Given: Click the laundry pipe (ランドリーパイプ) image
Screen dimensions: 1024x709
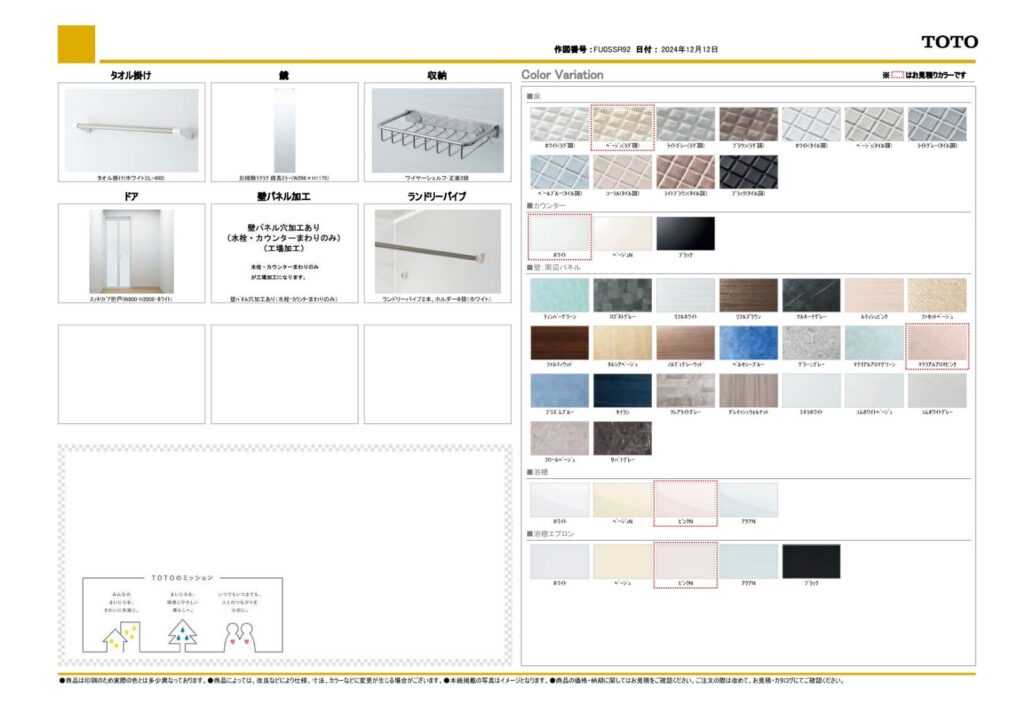Looking at the screenshot, I should [437, 251].
